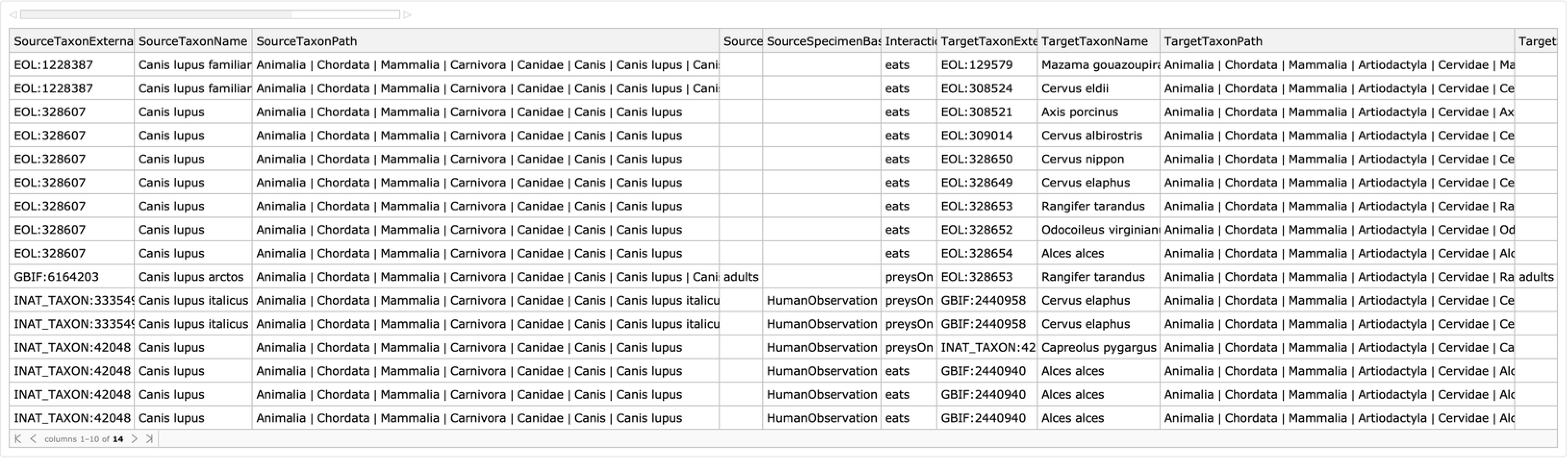Click the SourceTaxonPath column header
This screenshot has width=1568, height=472.
pyautogui.click(x=485, y=41)
